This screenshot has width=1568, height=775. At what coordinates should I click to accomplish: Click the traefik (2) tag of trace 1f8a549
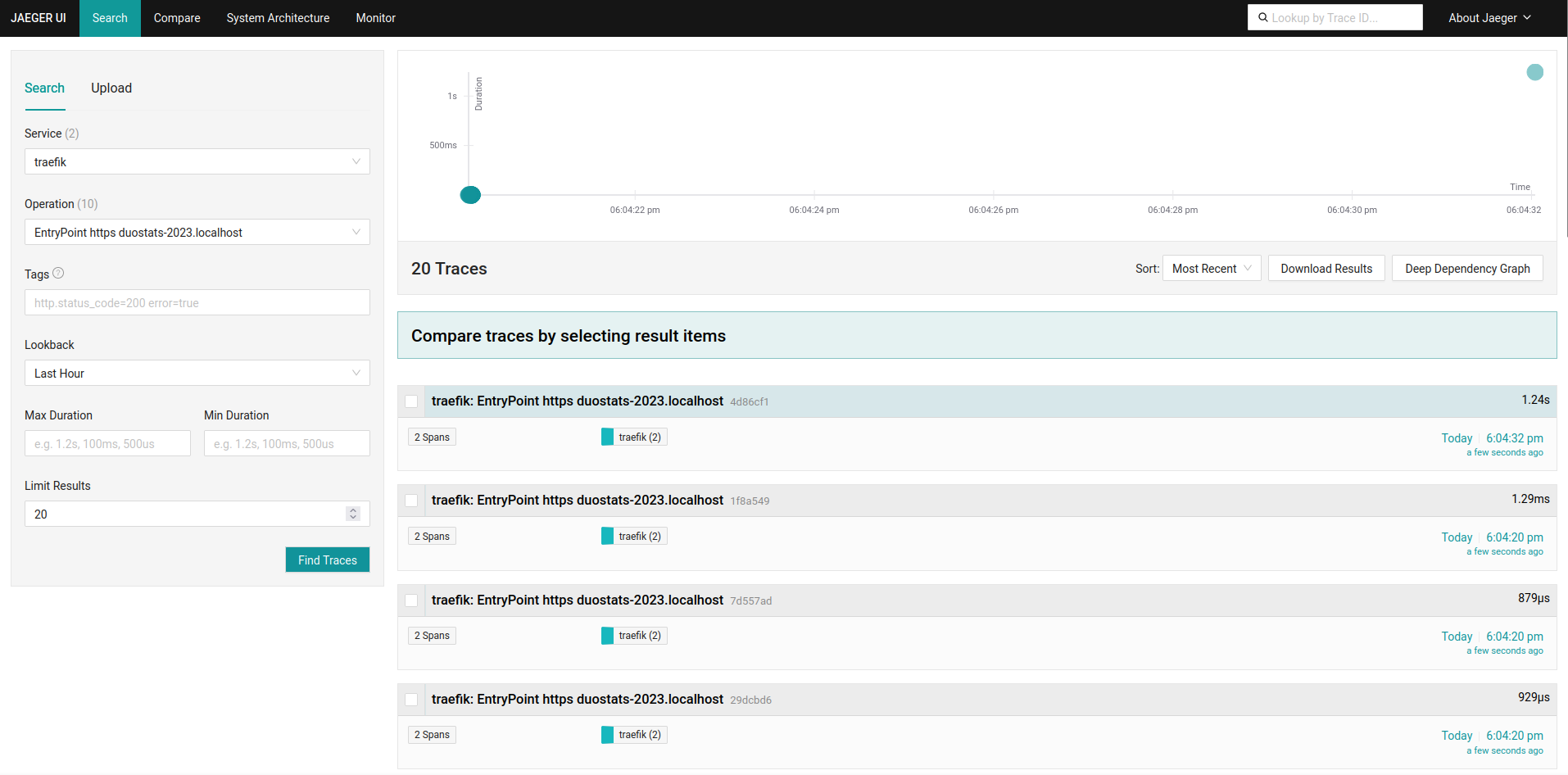[x=634, y=536]
